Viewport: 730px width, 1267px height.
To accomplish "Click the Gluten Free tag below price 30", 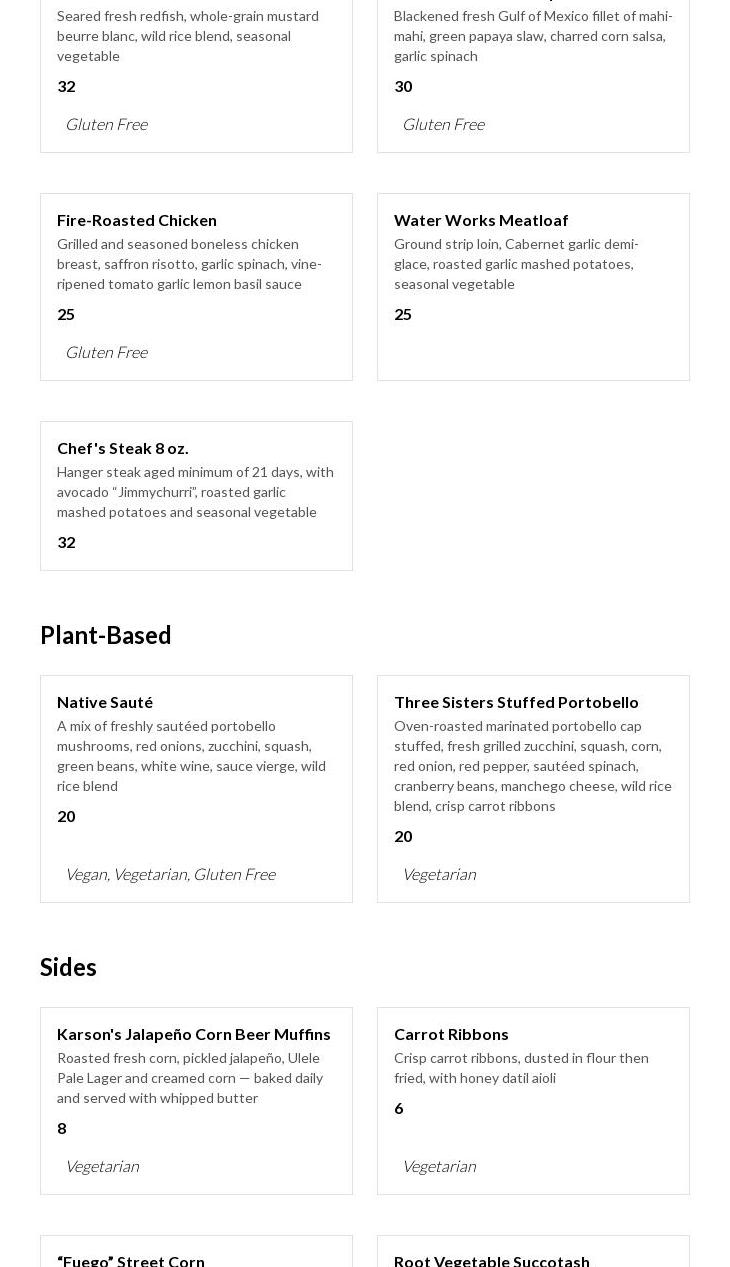I will pos(443,124).
